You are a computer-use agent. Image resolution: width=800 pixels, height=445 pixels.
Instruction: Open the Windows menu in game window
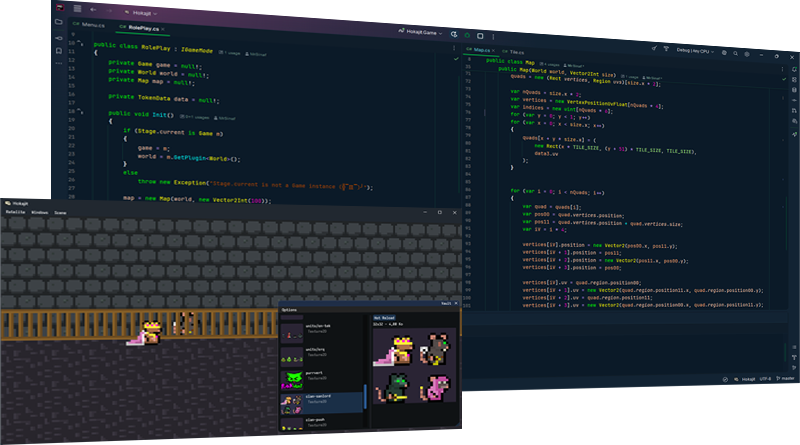click(x=40, y=212)
